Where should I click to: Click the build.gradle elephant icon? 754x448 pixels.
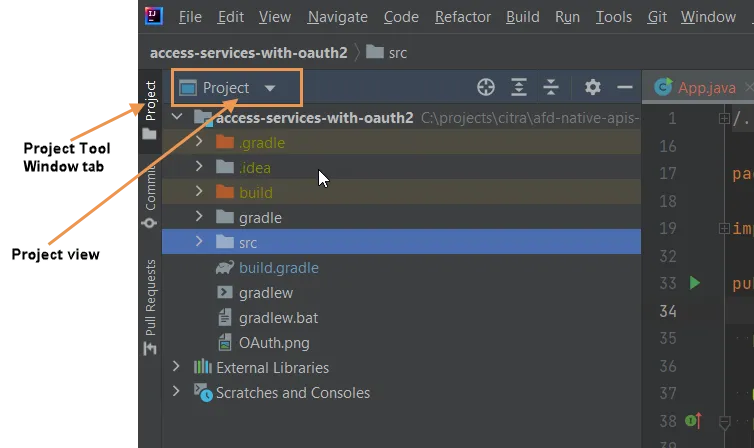point(225,267)
